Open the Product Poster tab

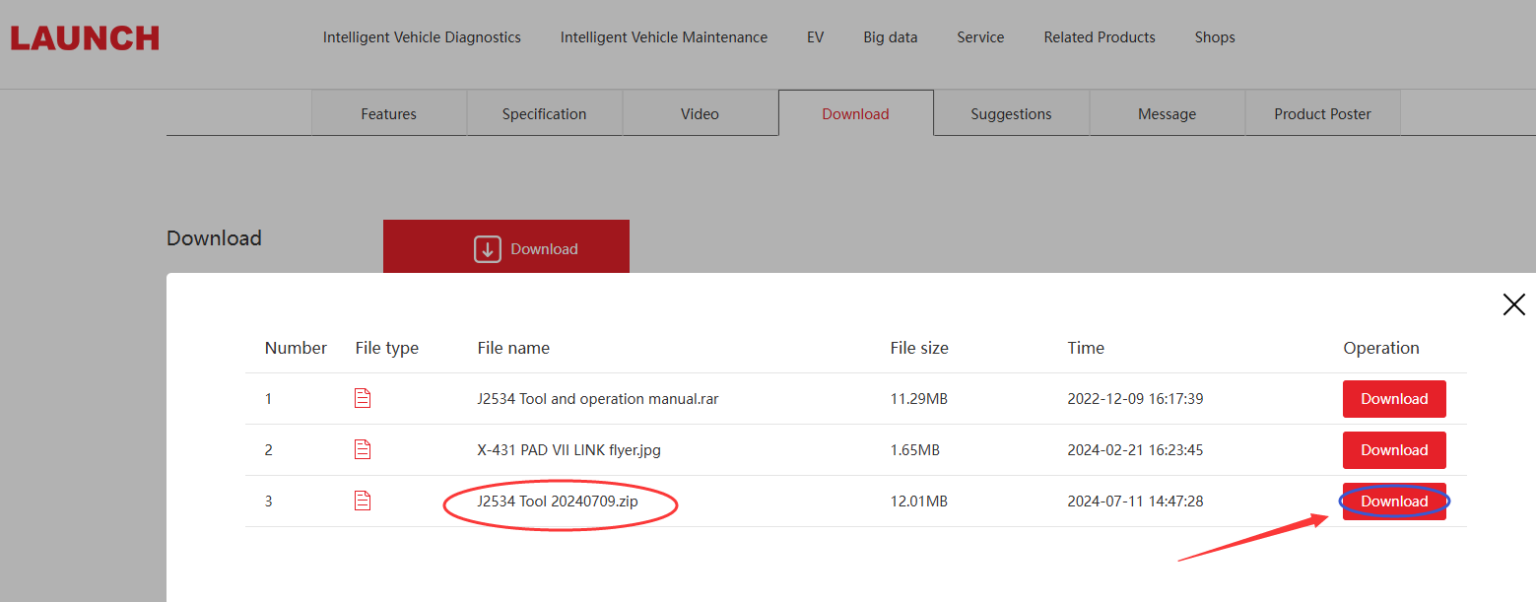(1322, 114)
